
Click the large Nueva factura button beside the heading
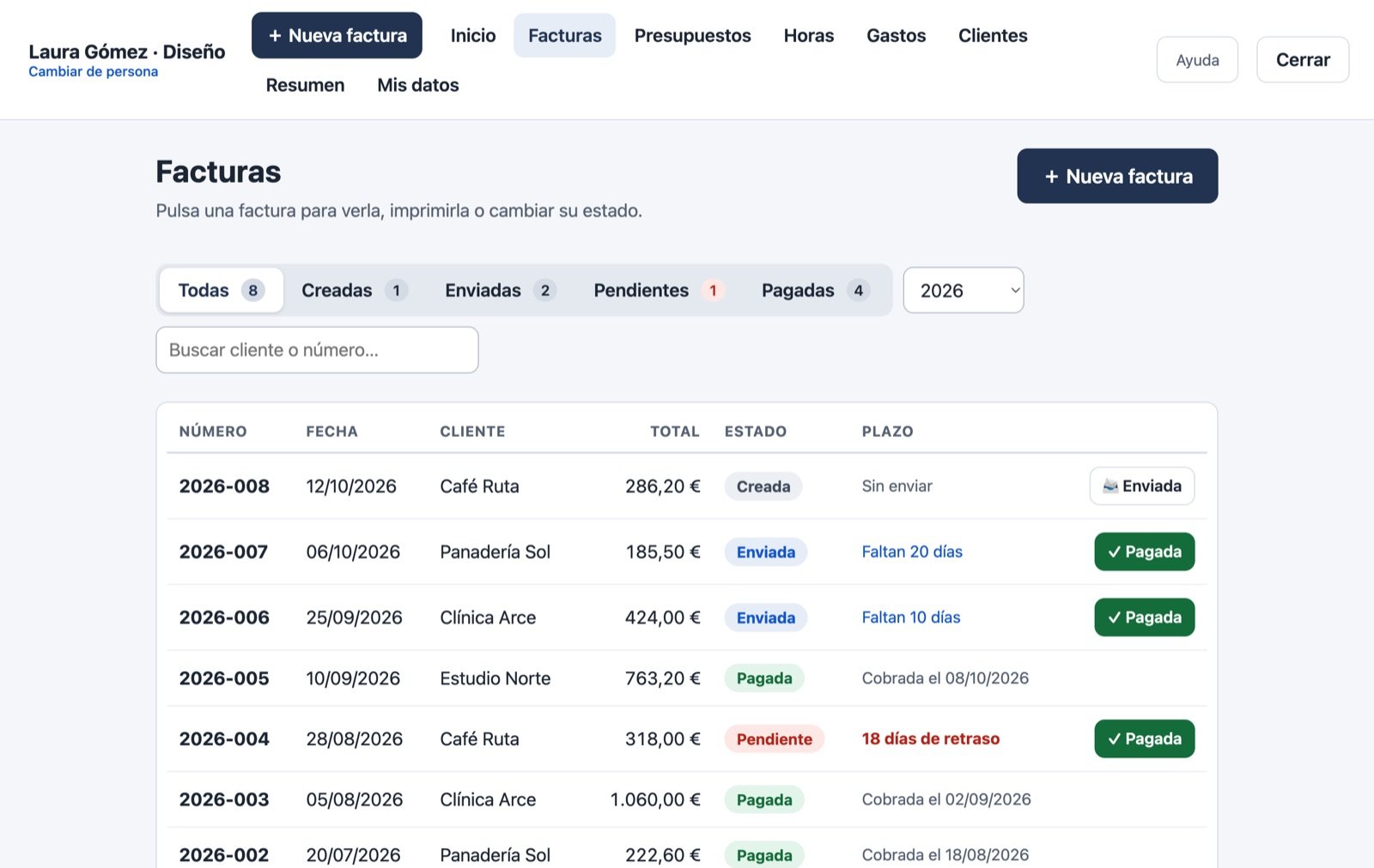click(1117, 176)
